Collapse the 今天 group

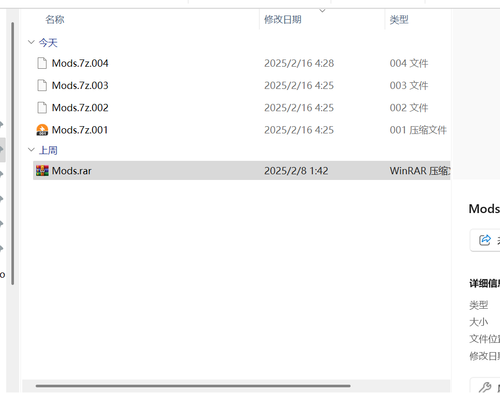coord(31,42)
